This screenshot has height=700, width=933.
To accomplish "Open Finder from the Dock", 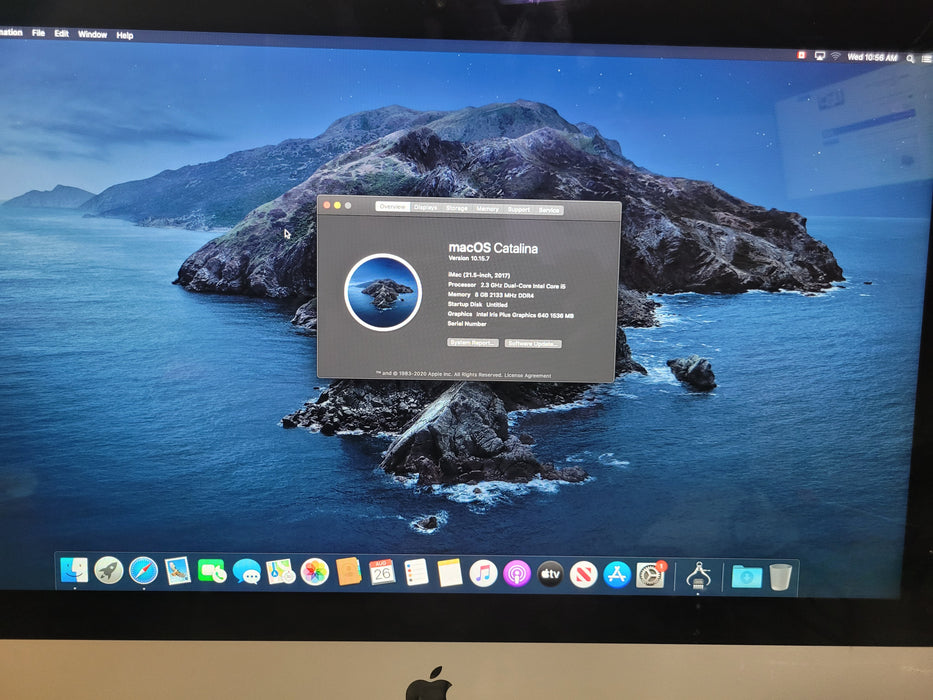I will click(x=74, y=570).
